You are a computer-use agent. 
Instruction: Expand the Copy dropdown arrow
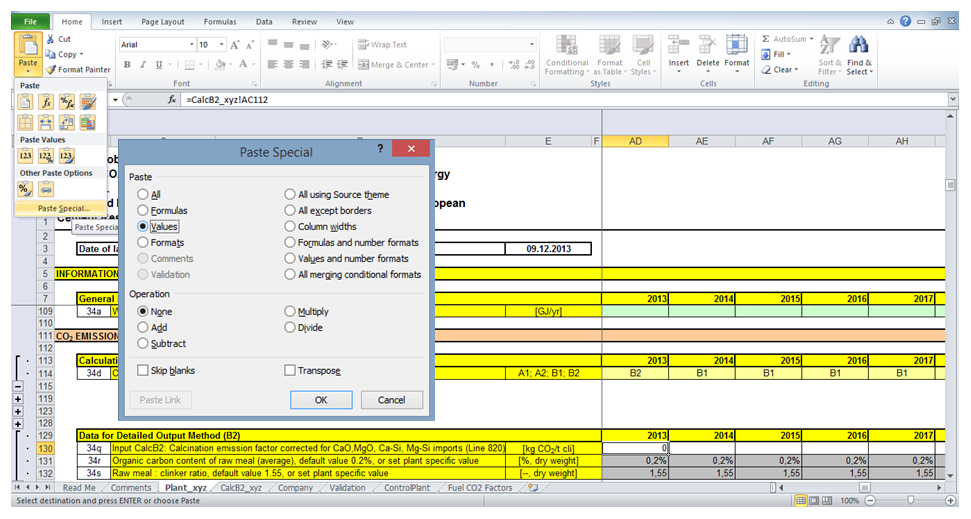81,55
